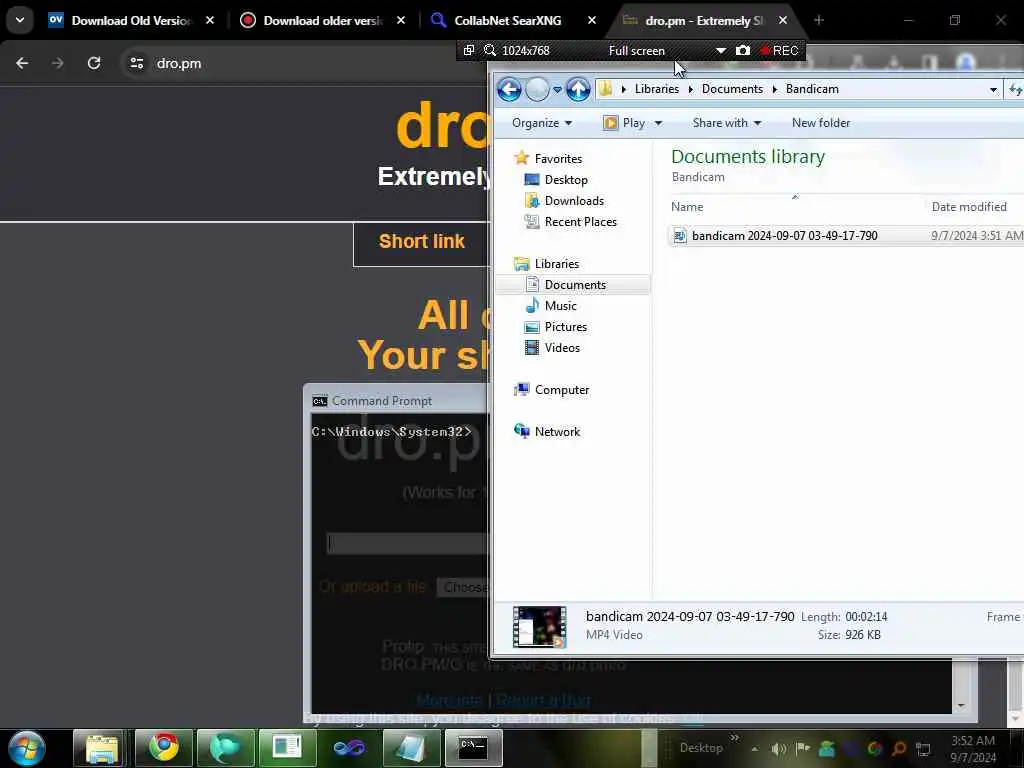1024x768 pixels.
Task: Open Recent Places in Favorites
Action: pos(580,221)
